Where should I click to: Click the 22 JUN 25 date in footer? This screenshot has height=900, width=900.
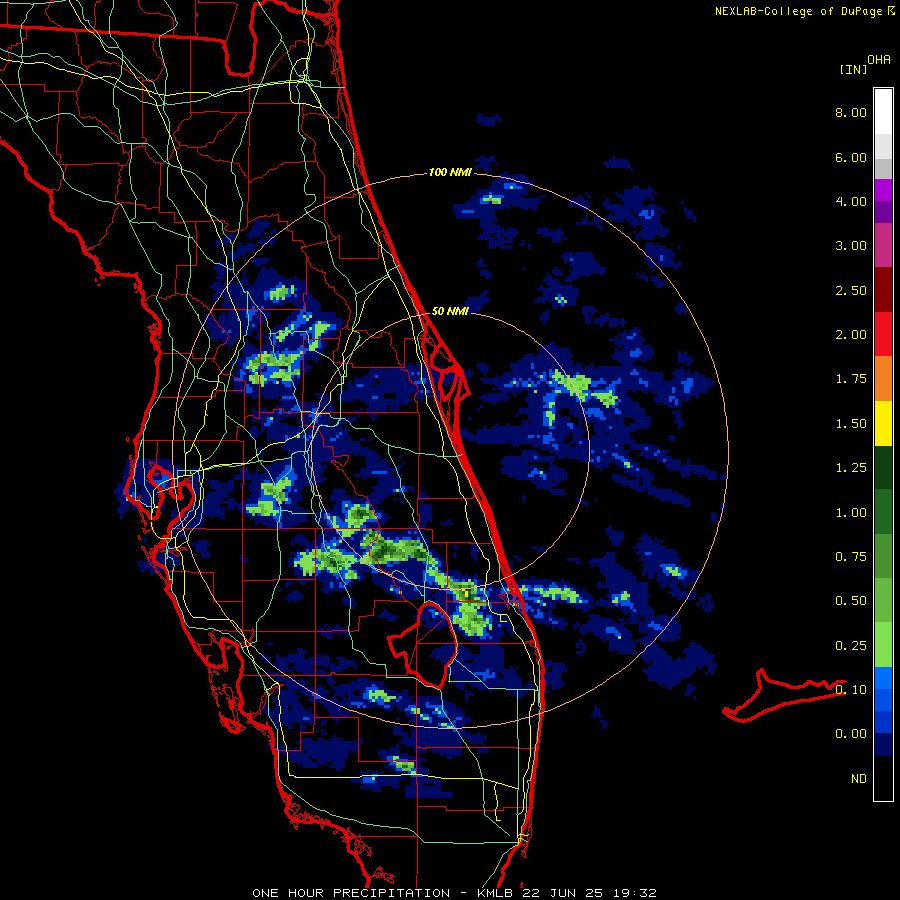coord(564,893)
